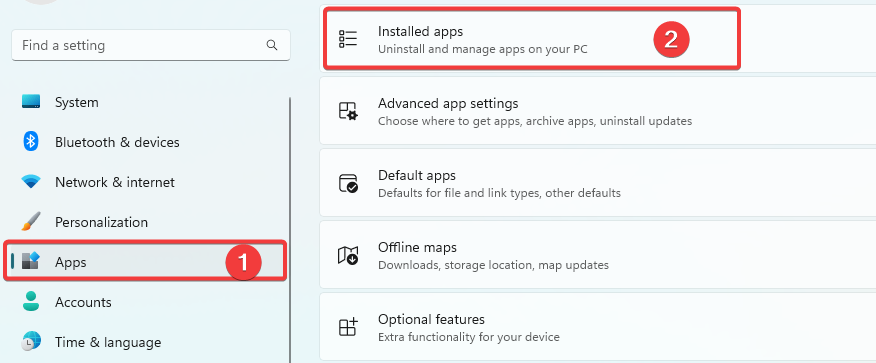Click the Personalization paintbrush icon
This screenshot has height=363, width=876.
coord(31,222)
